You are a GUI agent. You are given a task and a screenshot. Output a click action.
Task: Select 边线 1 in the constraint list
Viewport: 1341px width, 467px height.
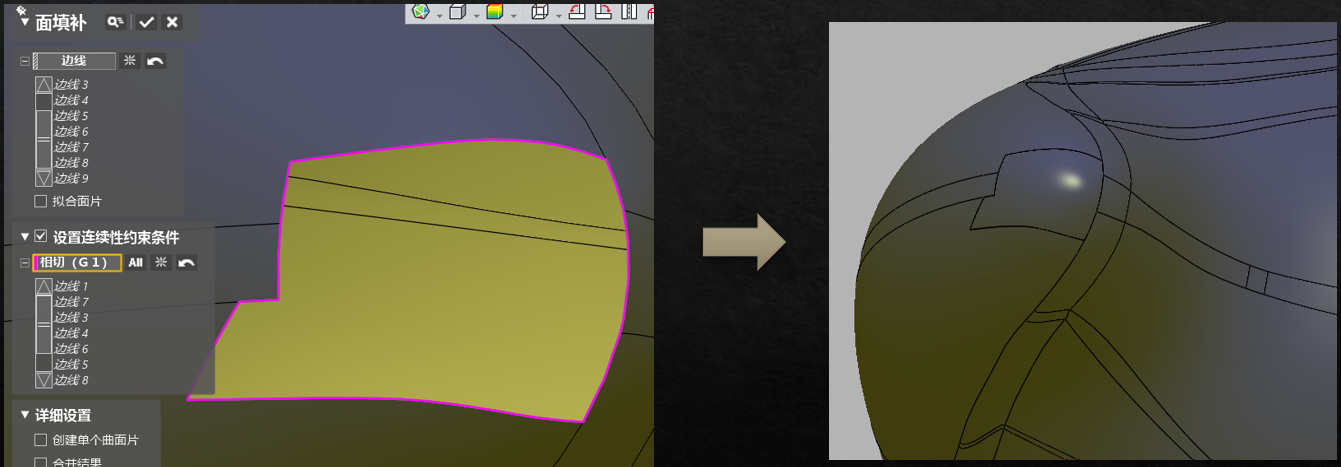point(71,286)
